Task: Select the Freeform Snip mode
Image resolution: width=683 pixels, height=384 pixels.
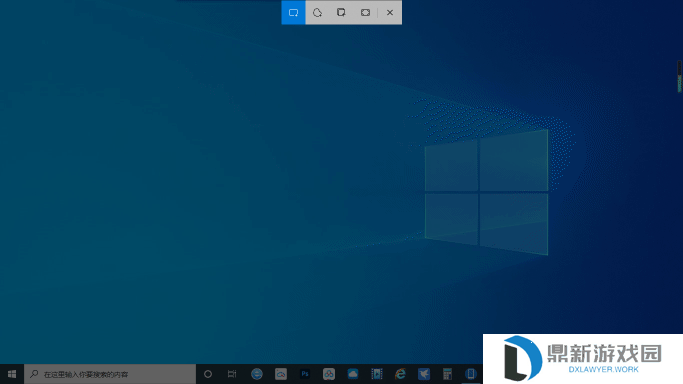Action: point(317,13)
